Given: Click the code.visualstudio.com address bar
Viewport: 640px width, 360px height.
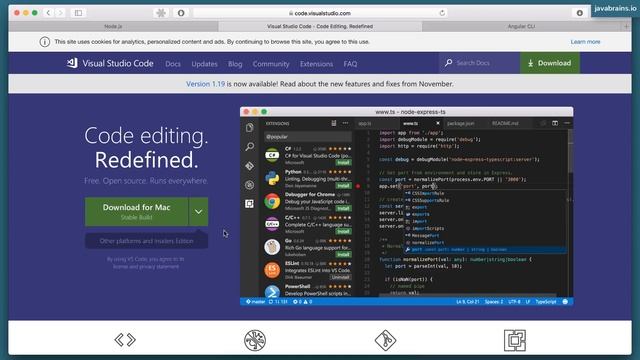Looking at the screenshot, I should pyautogui.click(x=320, y=13).
